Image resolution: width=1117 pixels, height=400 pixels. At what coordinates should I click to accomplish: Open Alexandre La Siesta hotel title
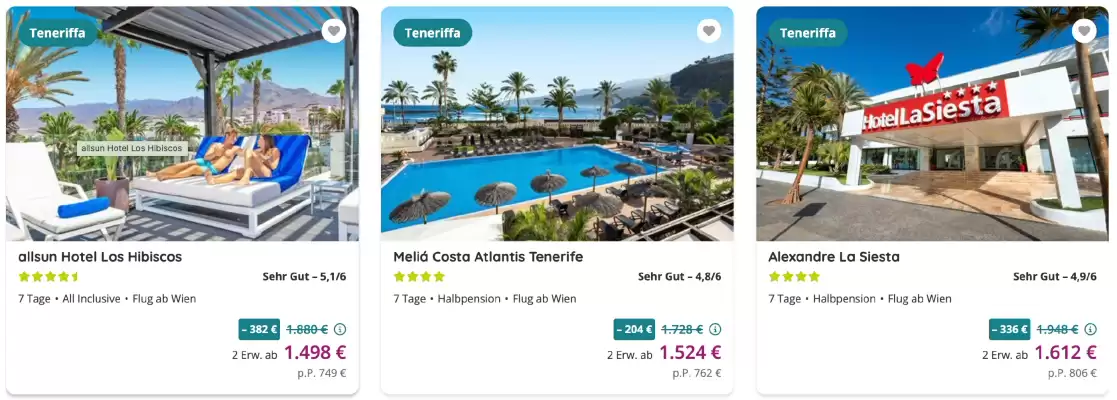(x=833, y=257)
